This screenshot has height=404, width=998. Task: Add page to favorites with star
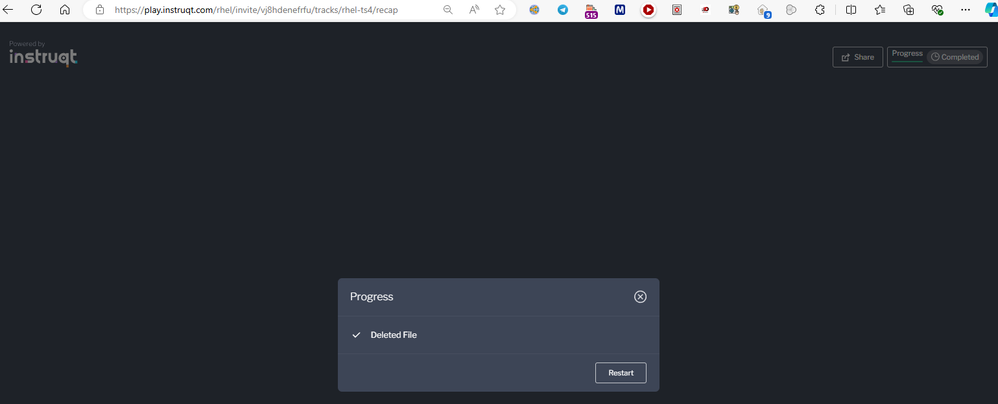[x=500, y=10]
